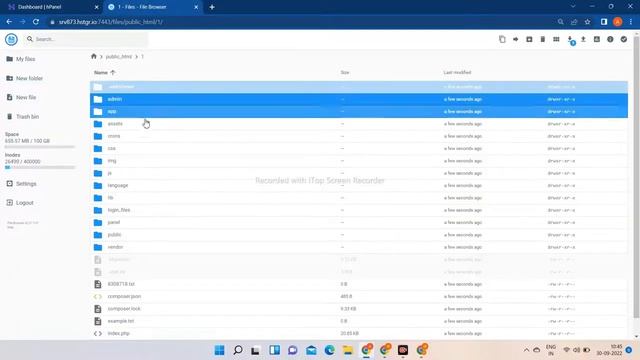Click the select multiple checkmark icon

coord(624,39)
